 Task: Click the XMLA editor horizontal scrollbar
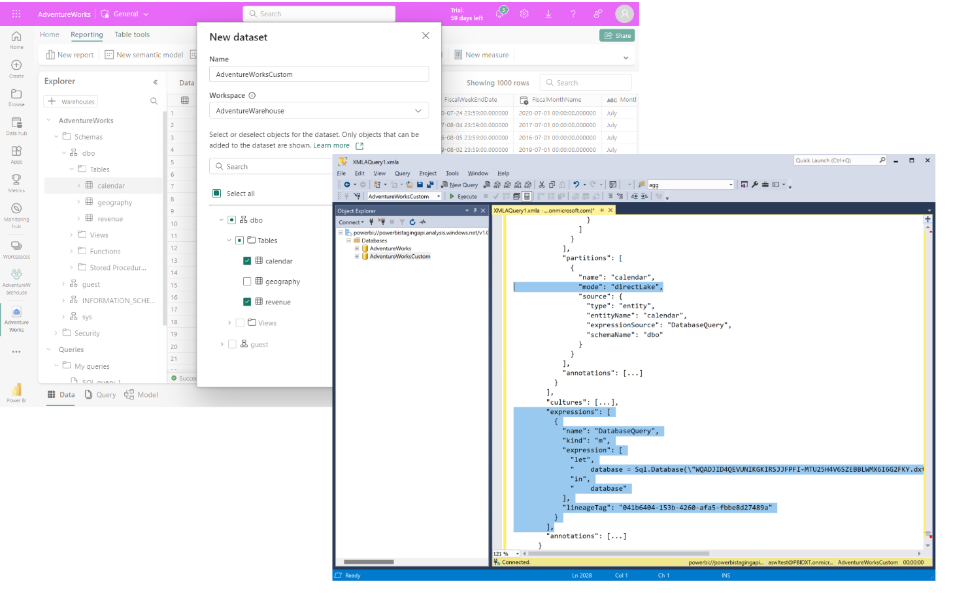pos(618,554)
